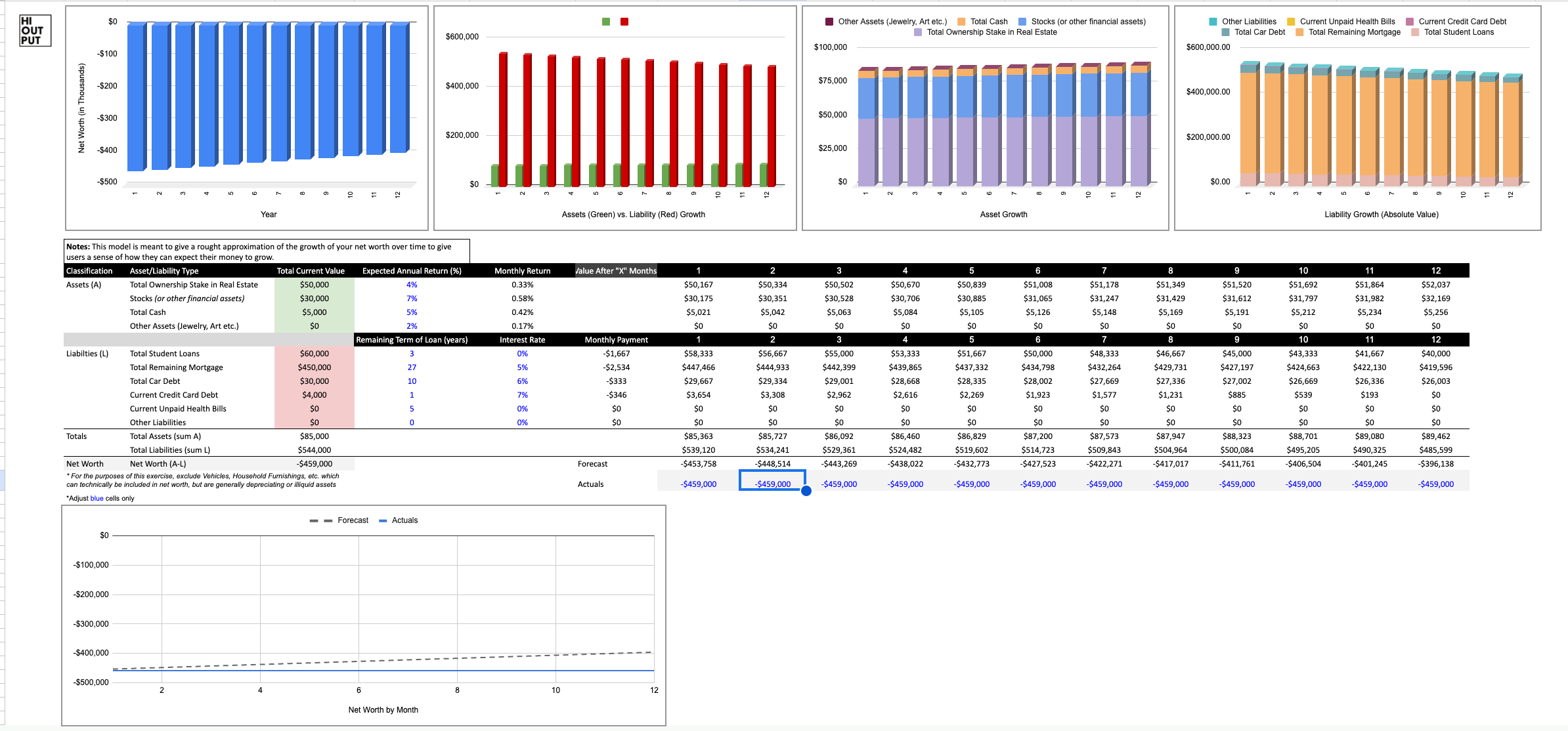Click the HI OUTPUT logo image
The width and height of the screenshot is (1568, 731).
pyautogui.click(x=35, y=30)
